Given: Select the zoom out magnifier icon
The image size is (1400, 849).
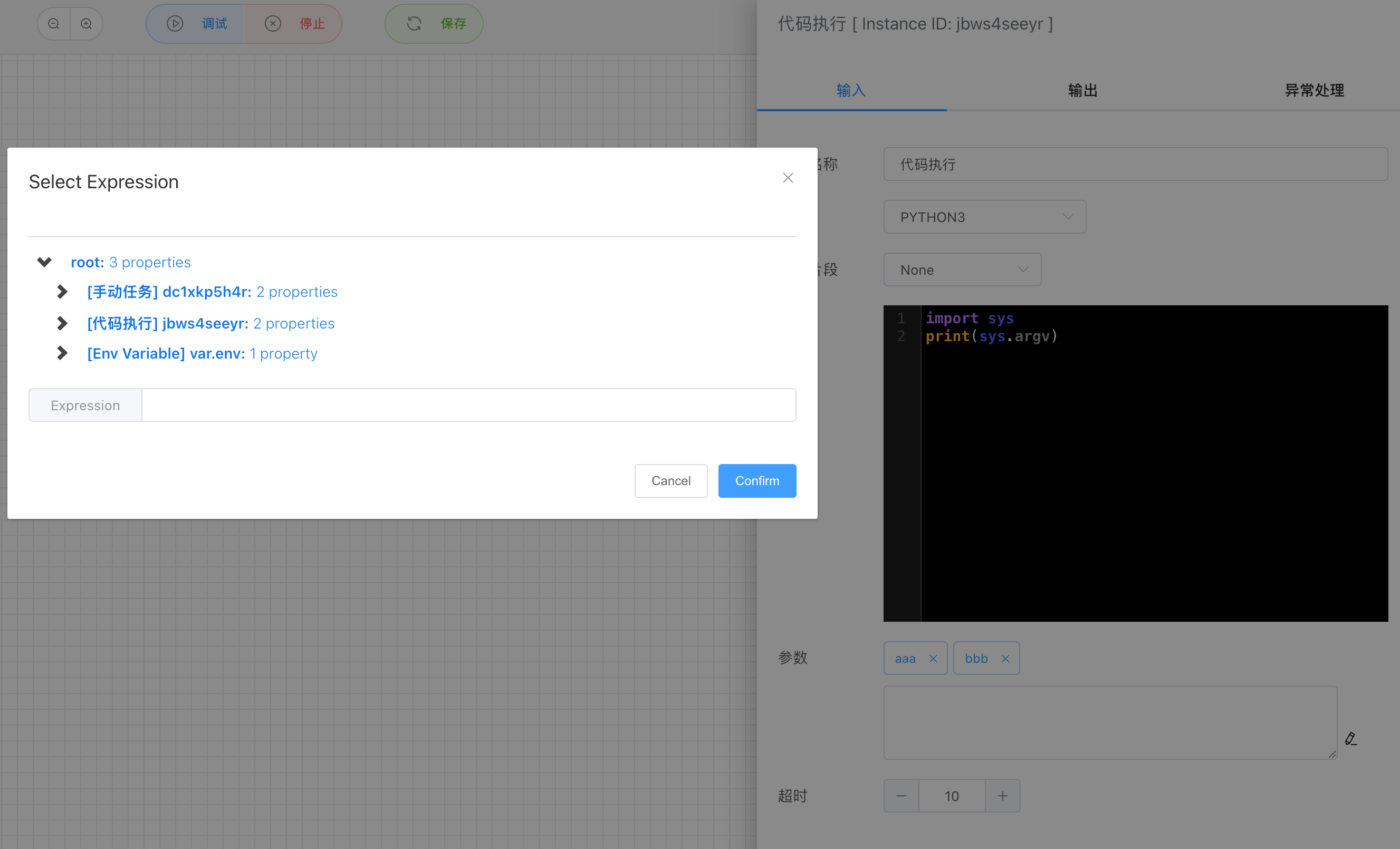Looking at the screenshot, I should click(x=53, y=24).
